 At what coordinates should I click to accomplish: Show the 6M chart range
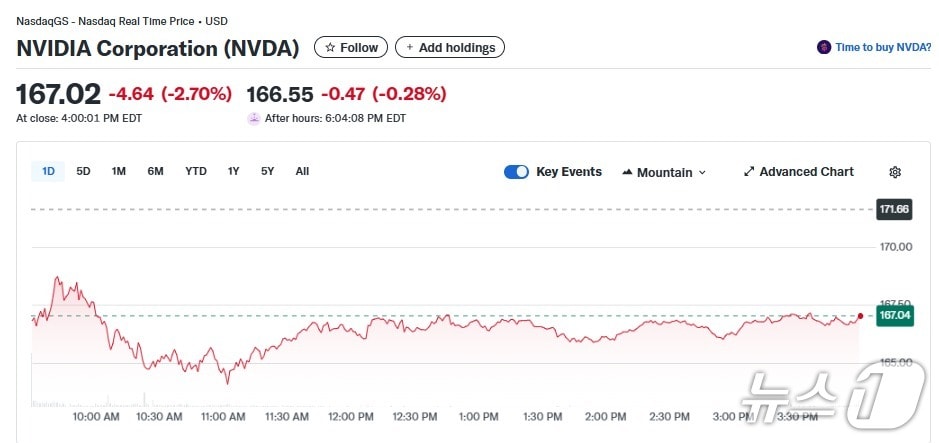155,171
